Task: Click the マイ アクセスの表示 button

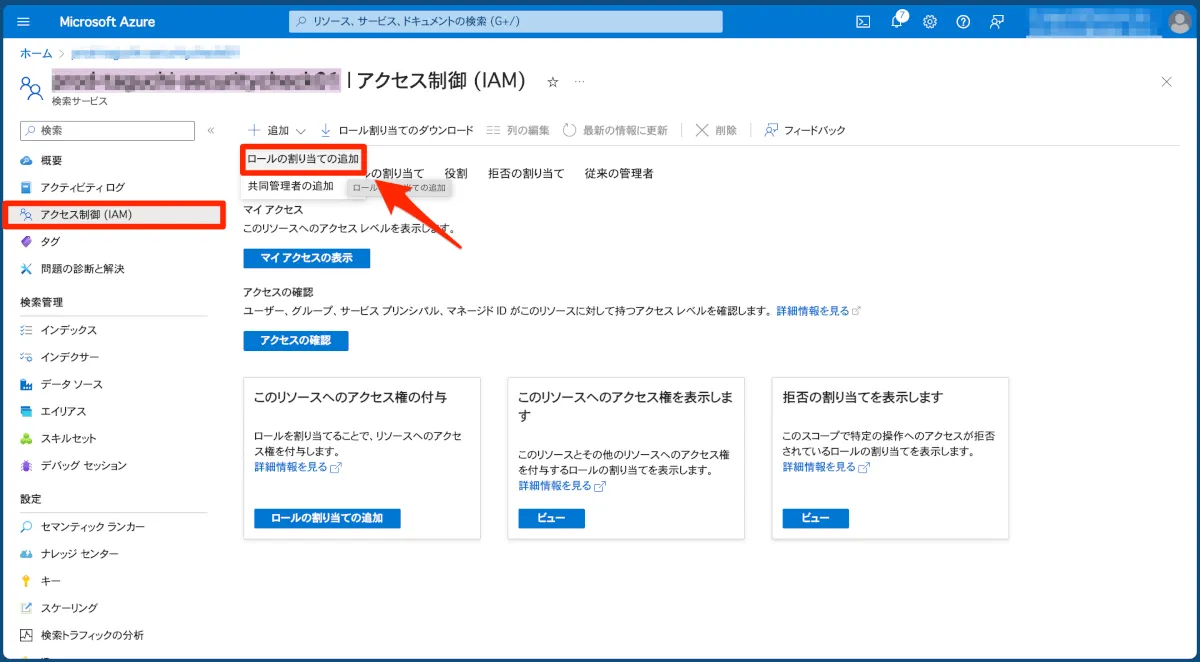Action: pos(306,258)
